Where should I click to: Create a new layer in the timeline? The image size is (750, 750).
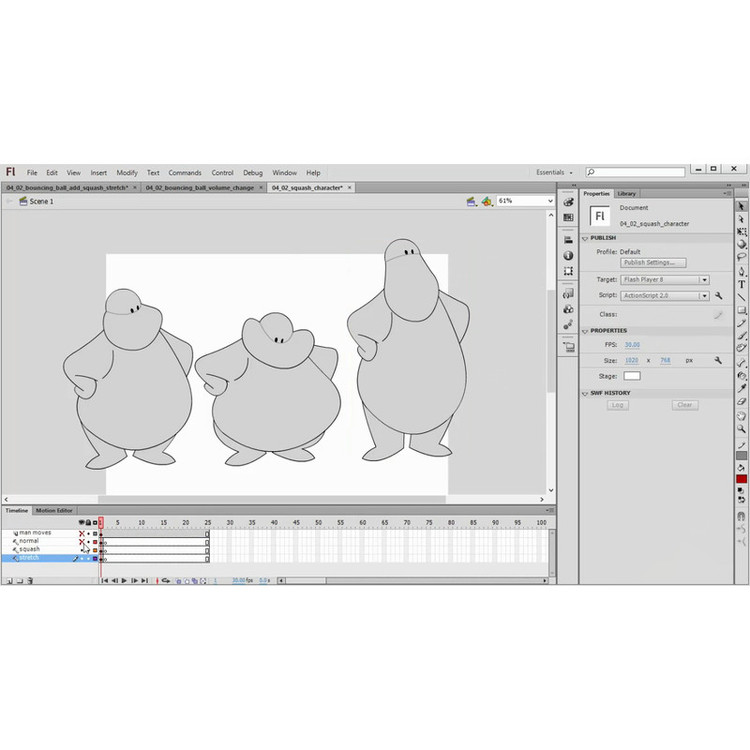point(8,580)
